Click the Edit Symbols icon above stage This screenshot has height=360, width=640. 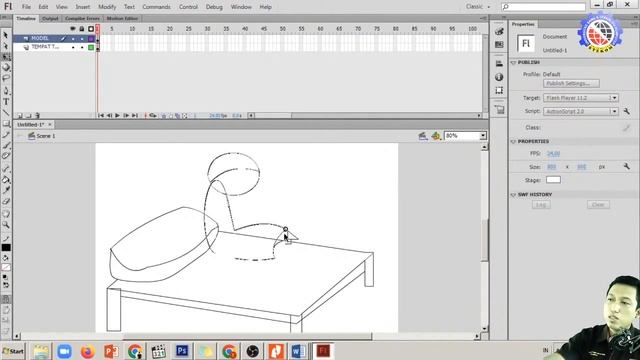click(436, 136)
